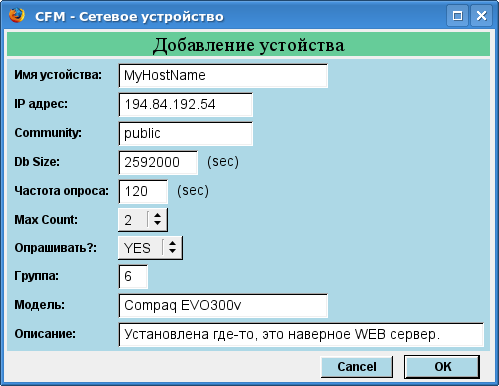Close the CFM dialog window

[481, 16]
